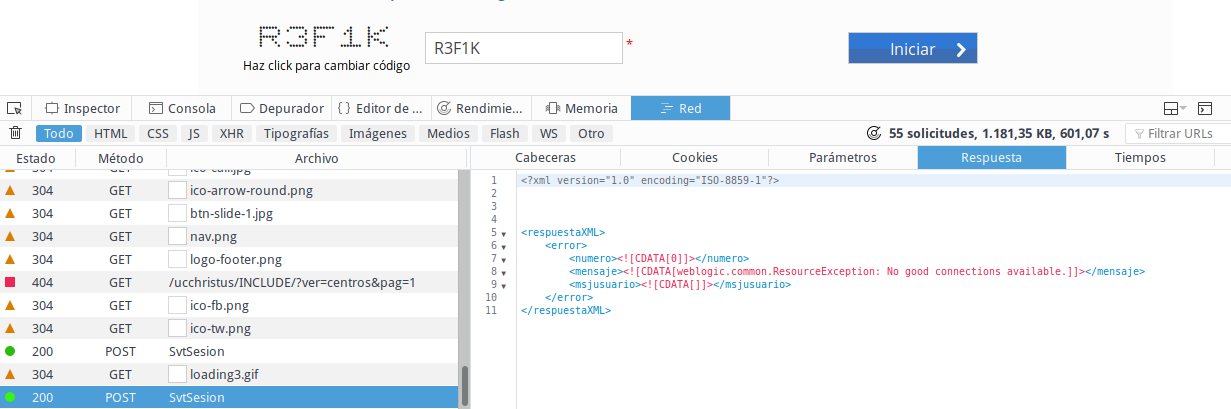
Task: Click the captcha image R3F1K to change code
Action: coord(323,38)
